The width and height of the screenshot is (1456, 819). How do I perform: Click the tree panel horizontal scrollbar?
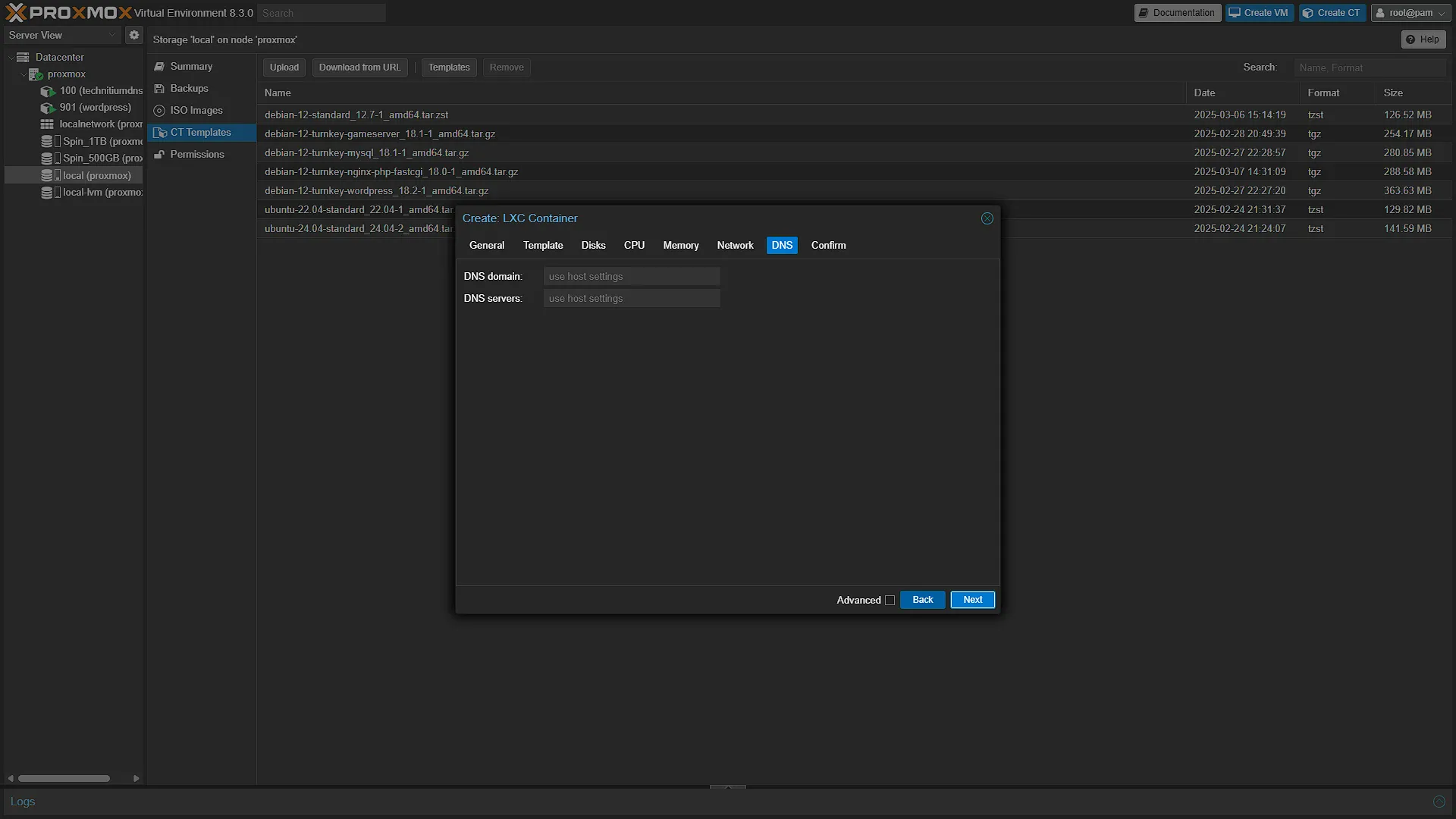point(64,778)
